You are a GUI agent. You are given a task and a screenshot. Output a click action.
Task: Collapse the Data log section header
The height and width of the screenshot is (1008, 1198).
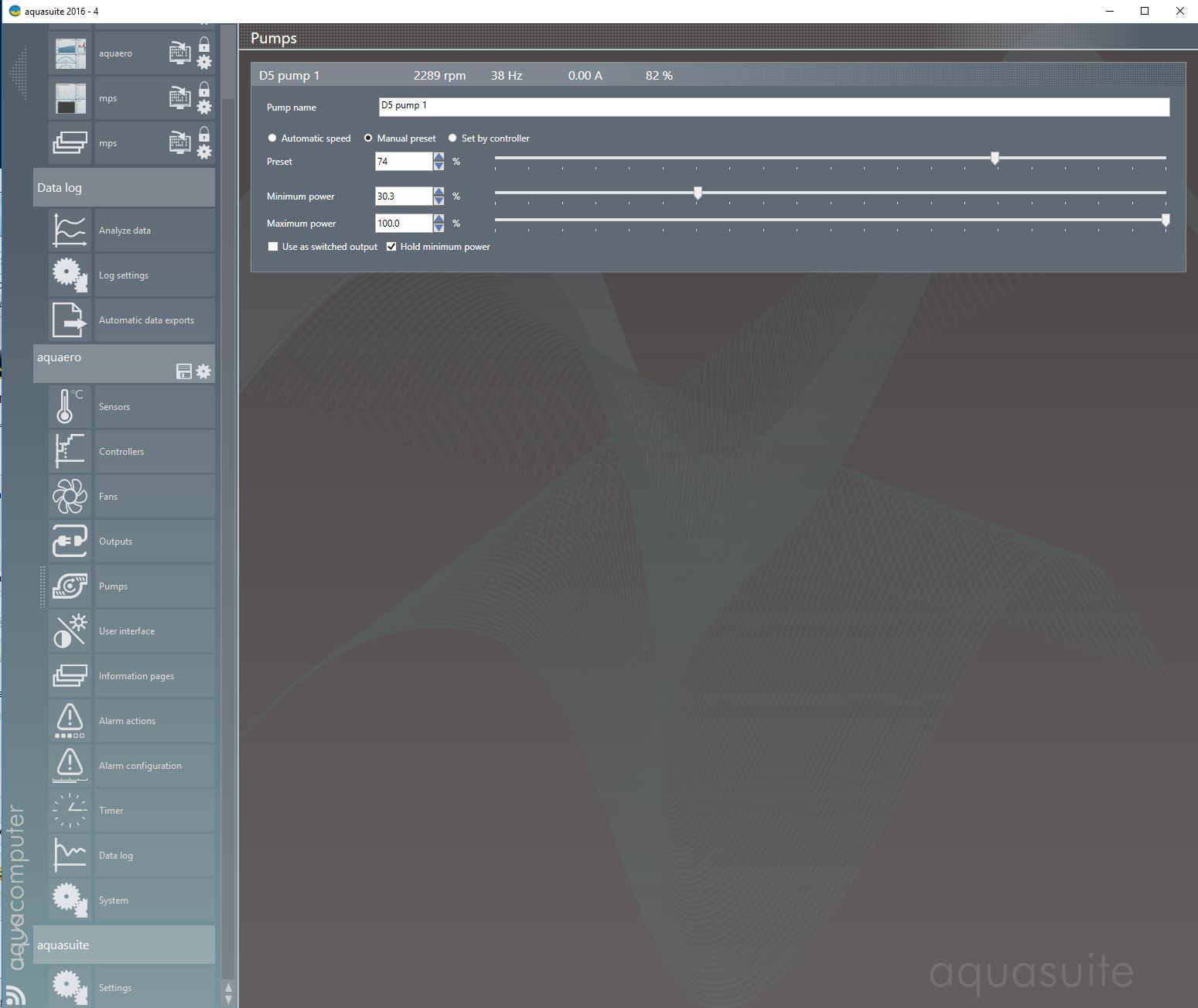[x=124, y=188]
